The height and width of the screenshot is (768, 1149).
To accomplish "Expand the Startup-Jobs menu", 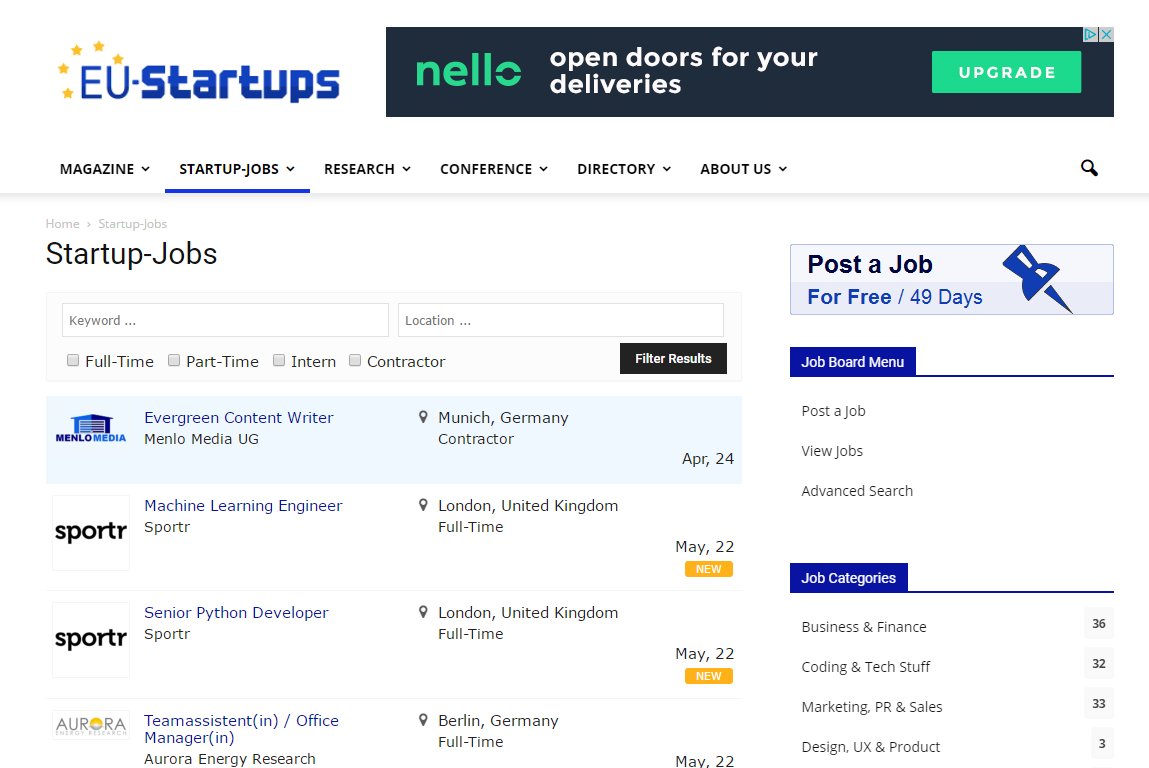I will [237, 169].
